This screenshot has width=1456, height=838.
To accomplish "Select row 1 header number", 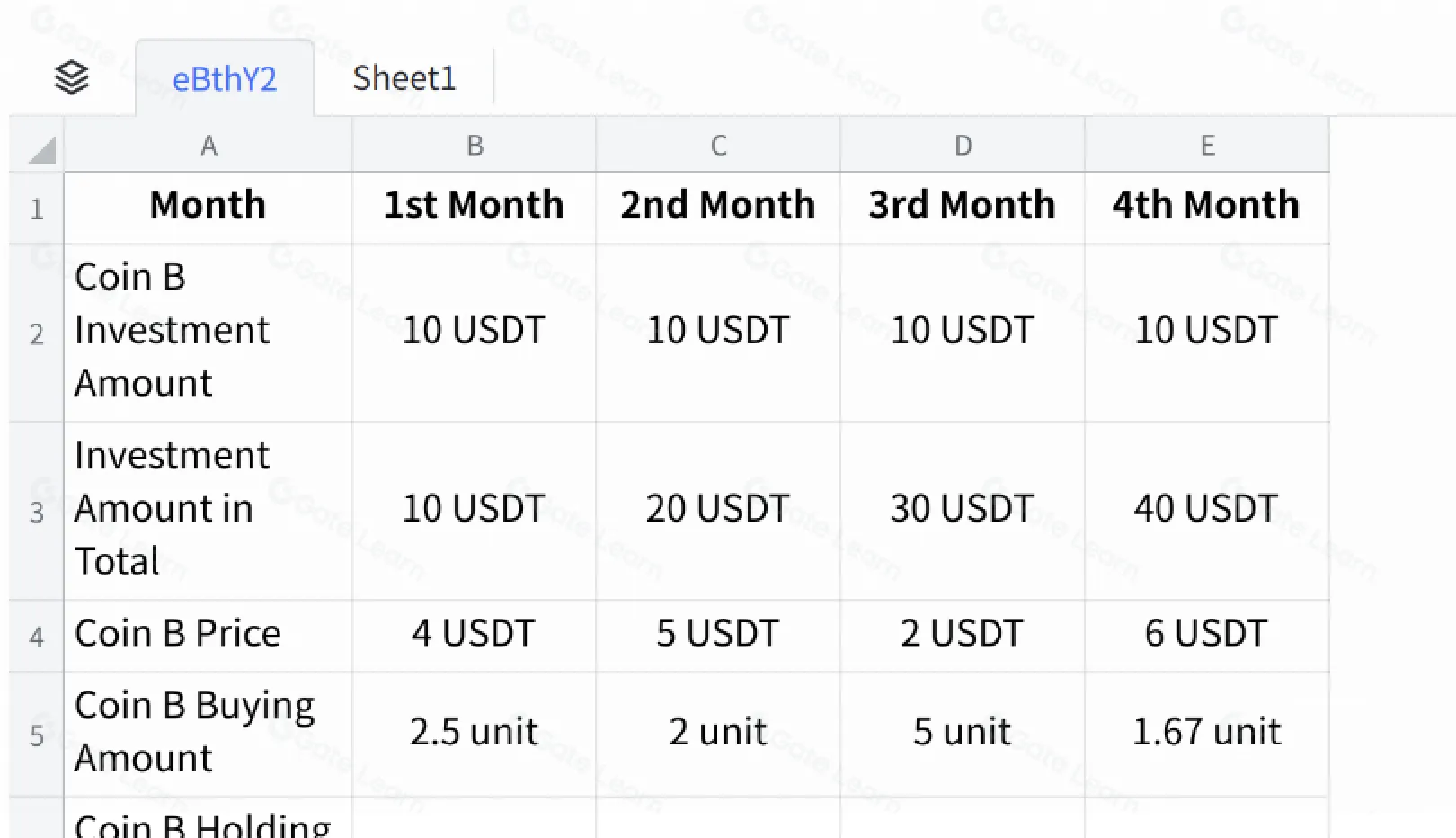I will (36, 209).
